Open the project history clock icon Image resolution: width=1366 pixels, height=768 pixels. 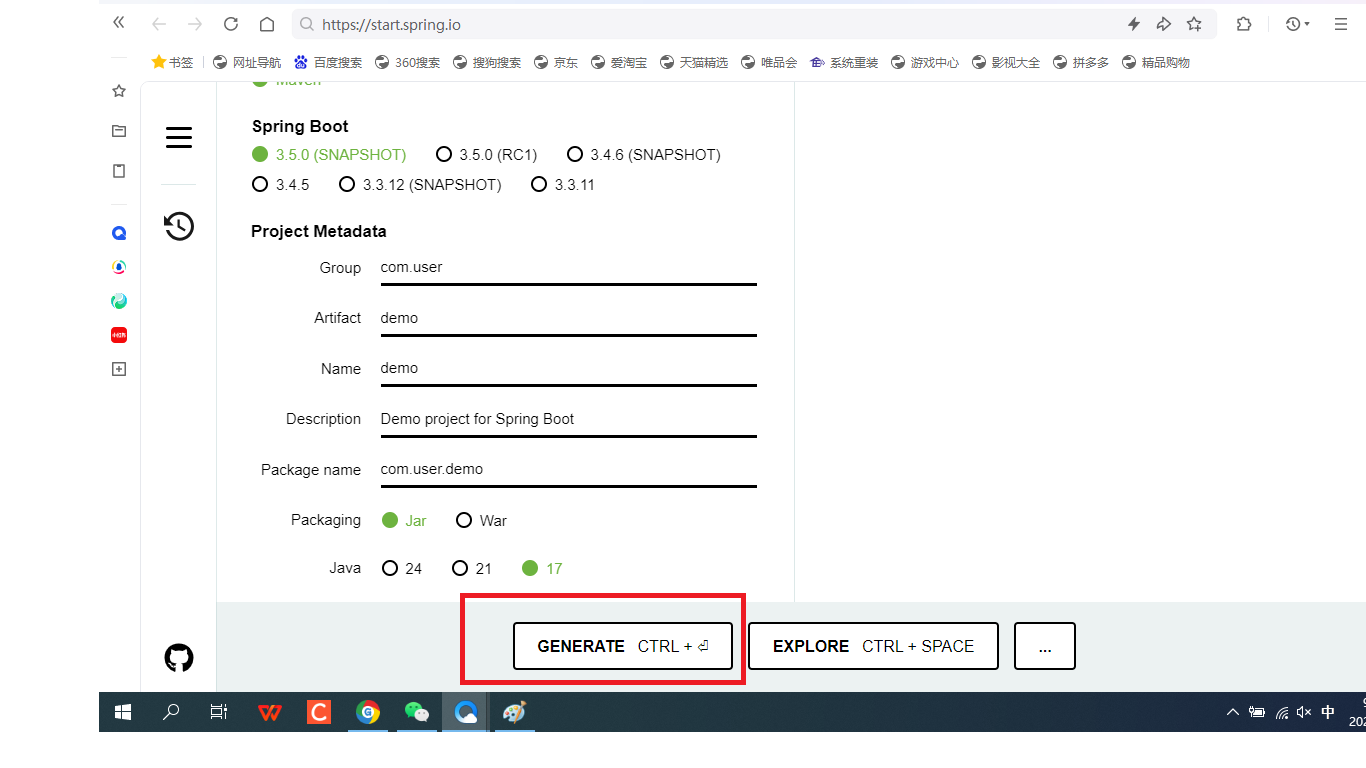point(179,226)
